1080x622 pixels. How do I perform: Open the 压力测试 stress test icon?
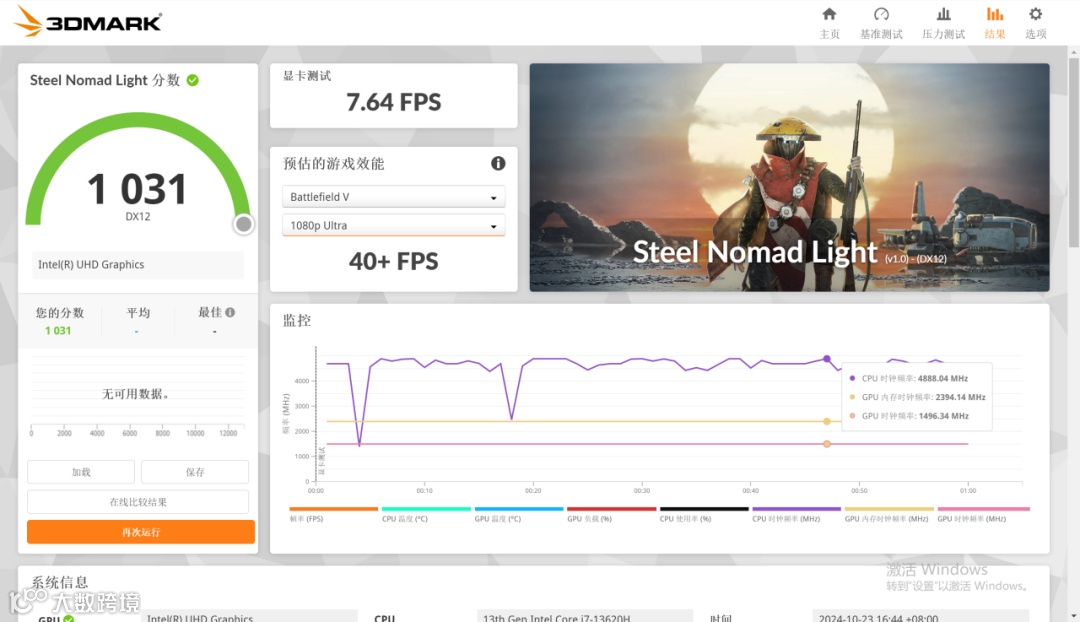944,14
